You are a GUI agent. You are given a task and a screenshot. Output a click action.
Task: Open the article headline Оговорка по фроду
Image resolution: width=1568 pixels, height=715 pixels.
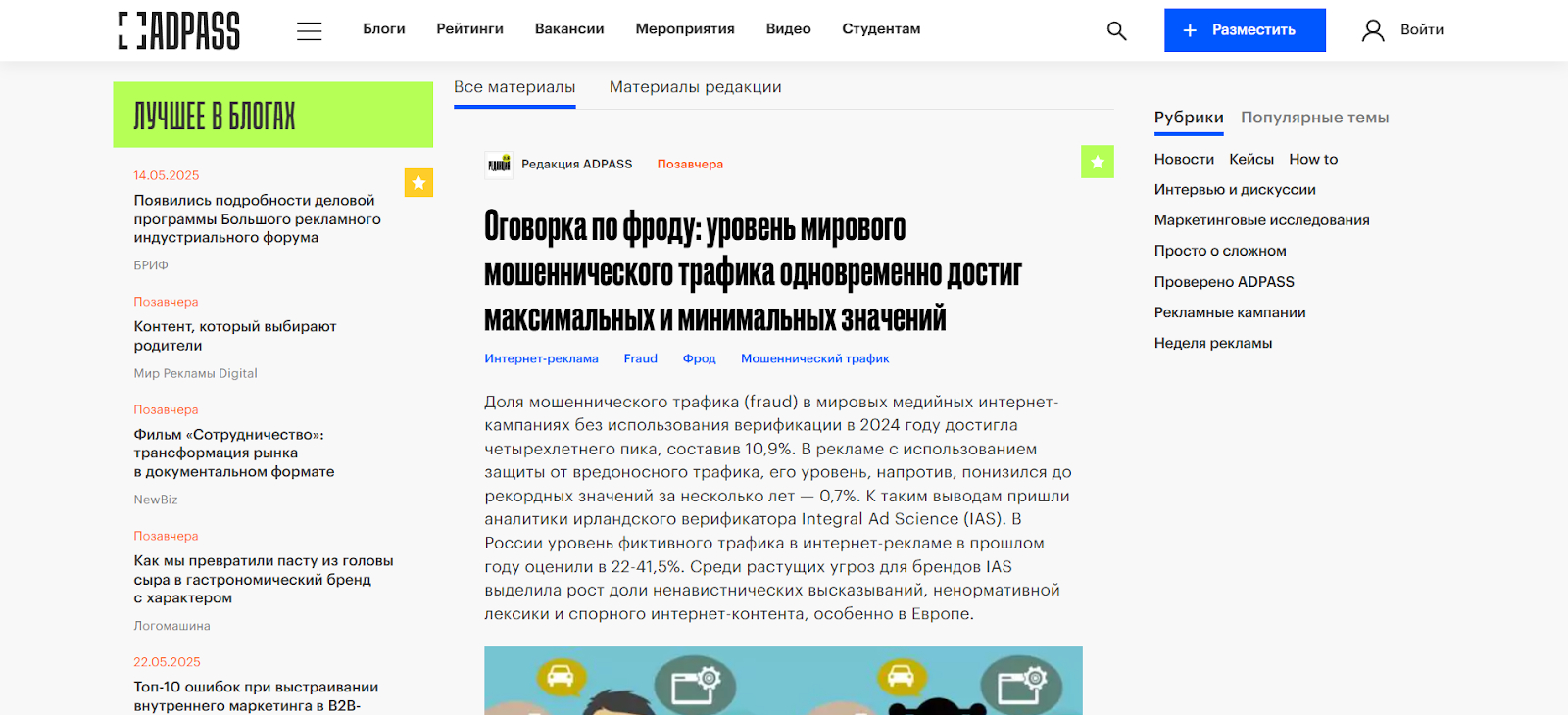coord(753,272)
